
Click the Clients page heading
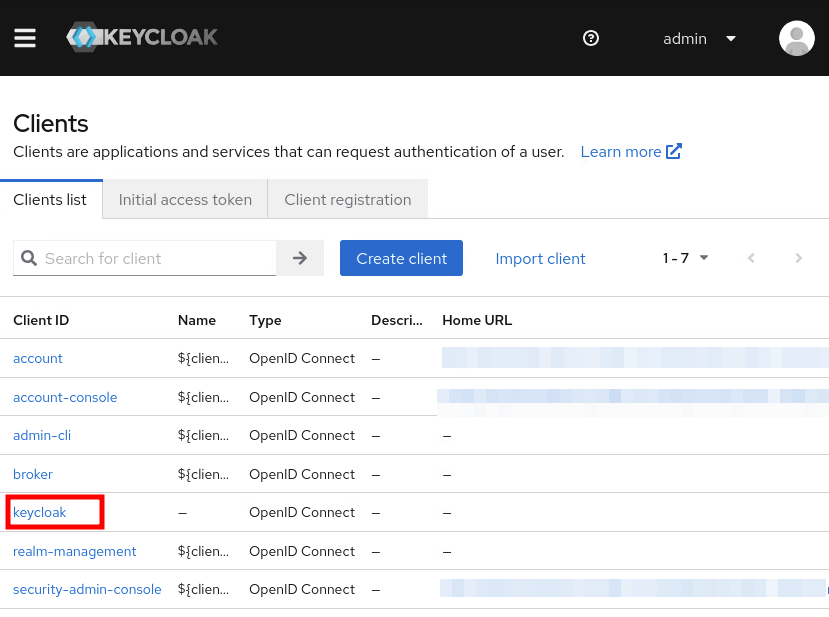pyautogui.click(x=51, y=124)
